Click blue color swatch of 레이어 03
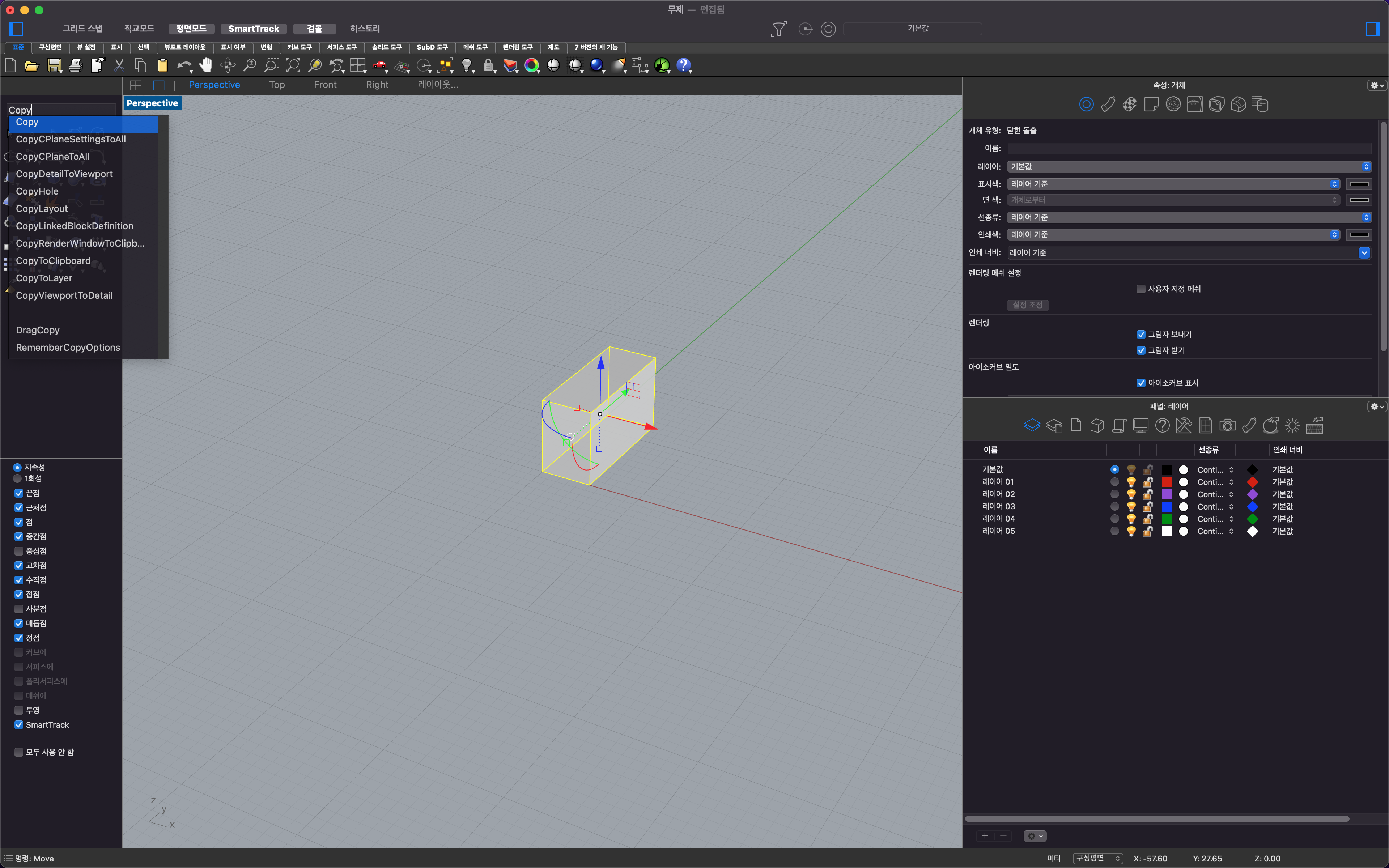The image size is (1389, 868). (1166, 507)
